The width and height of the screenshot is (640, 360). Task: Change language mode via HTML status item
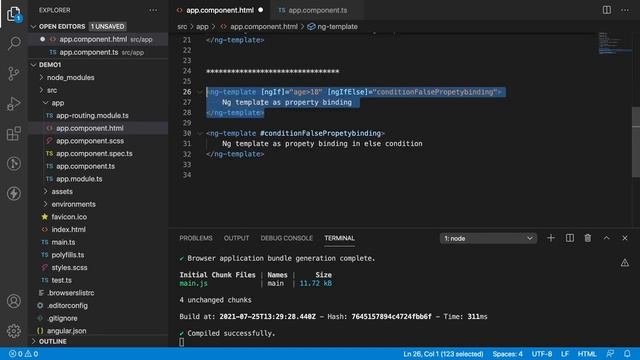(587, 354)
